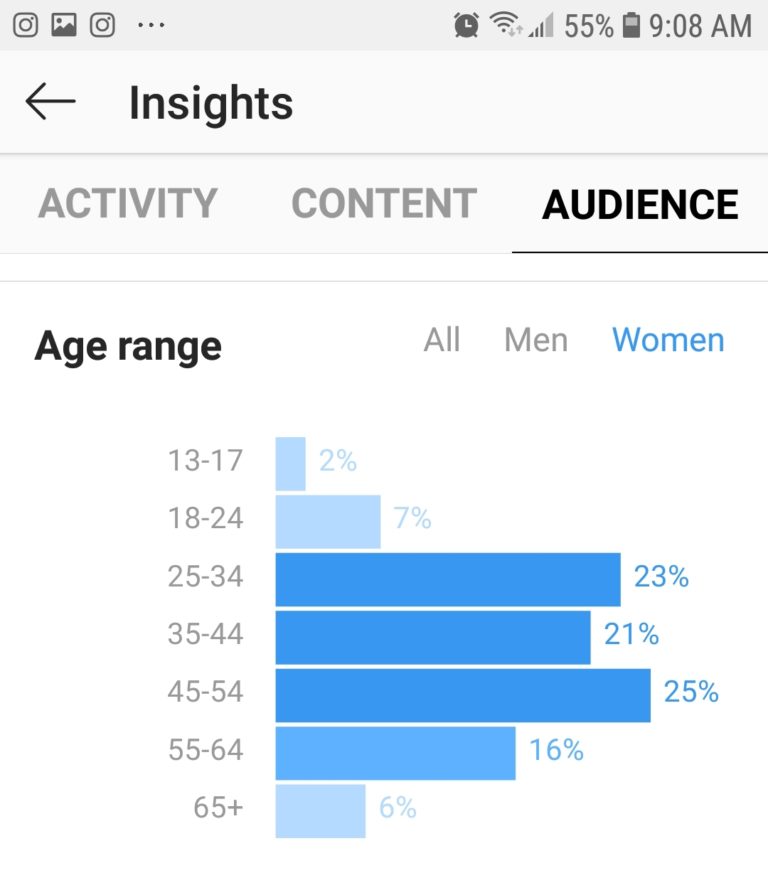Viewport: 768px width, 895px height.
Task: Switch to the Activity tab
Action: tap(127, 203)
